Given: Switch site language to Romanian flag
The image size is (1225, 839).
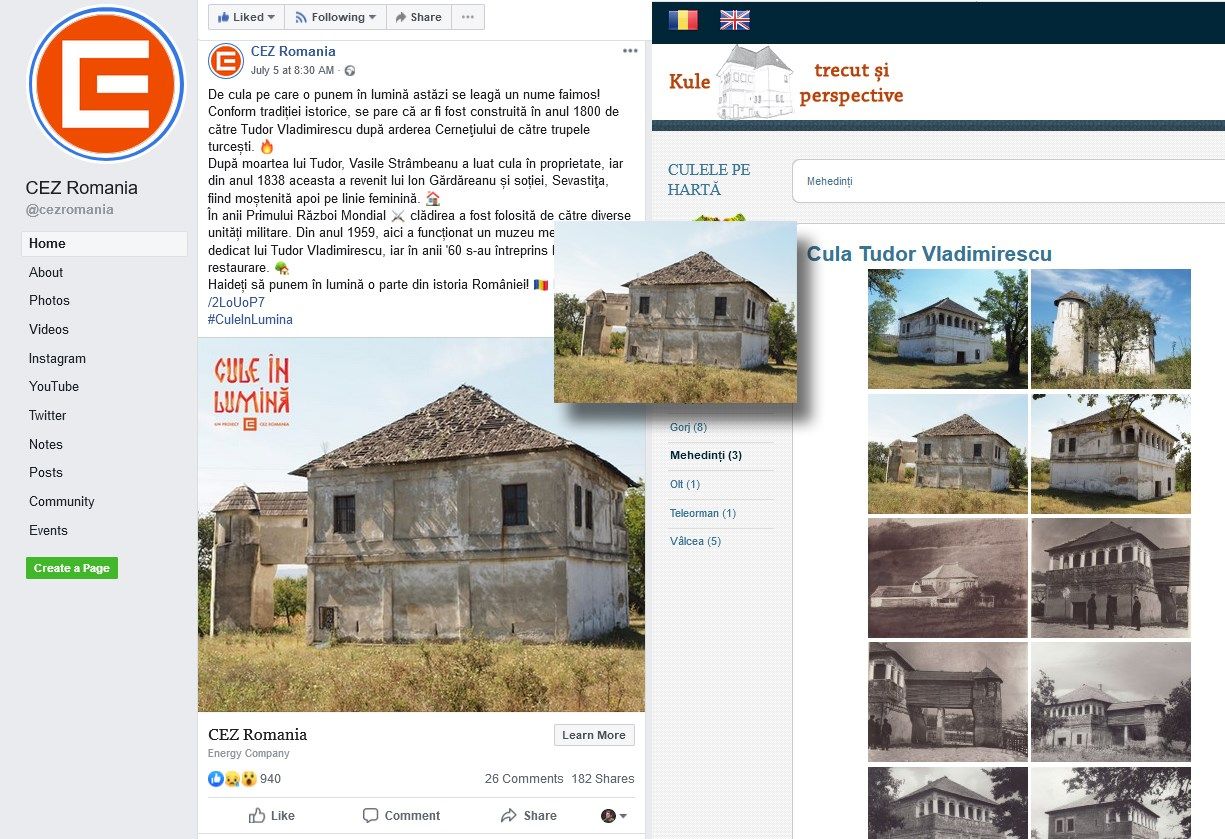Looking at the screenshot, I should point(683,20).
